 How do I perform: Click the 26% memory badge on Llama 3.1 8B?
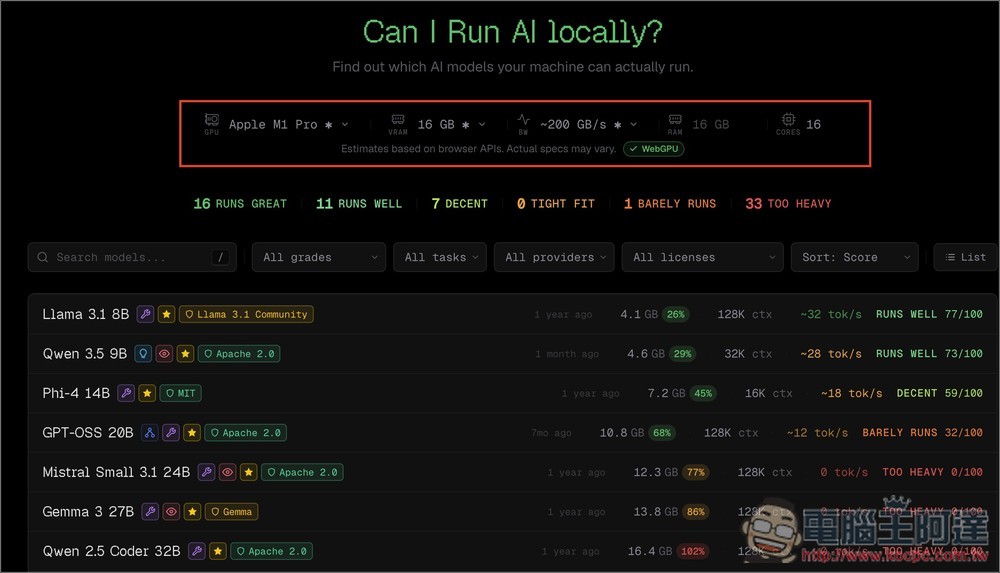tap(675, 314)
